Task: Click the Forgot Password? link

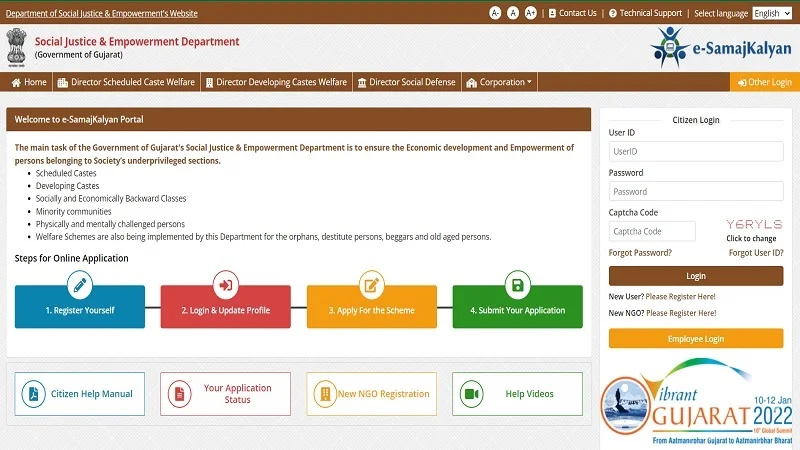Action: 640,253
